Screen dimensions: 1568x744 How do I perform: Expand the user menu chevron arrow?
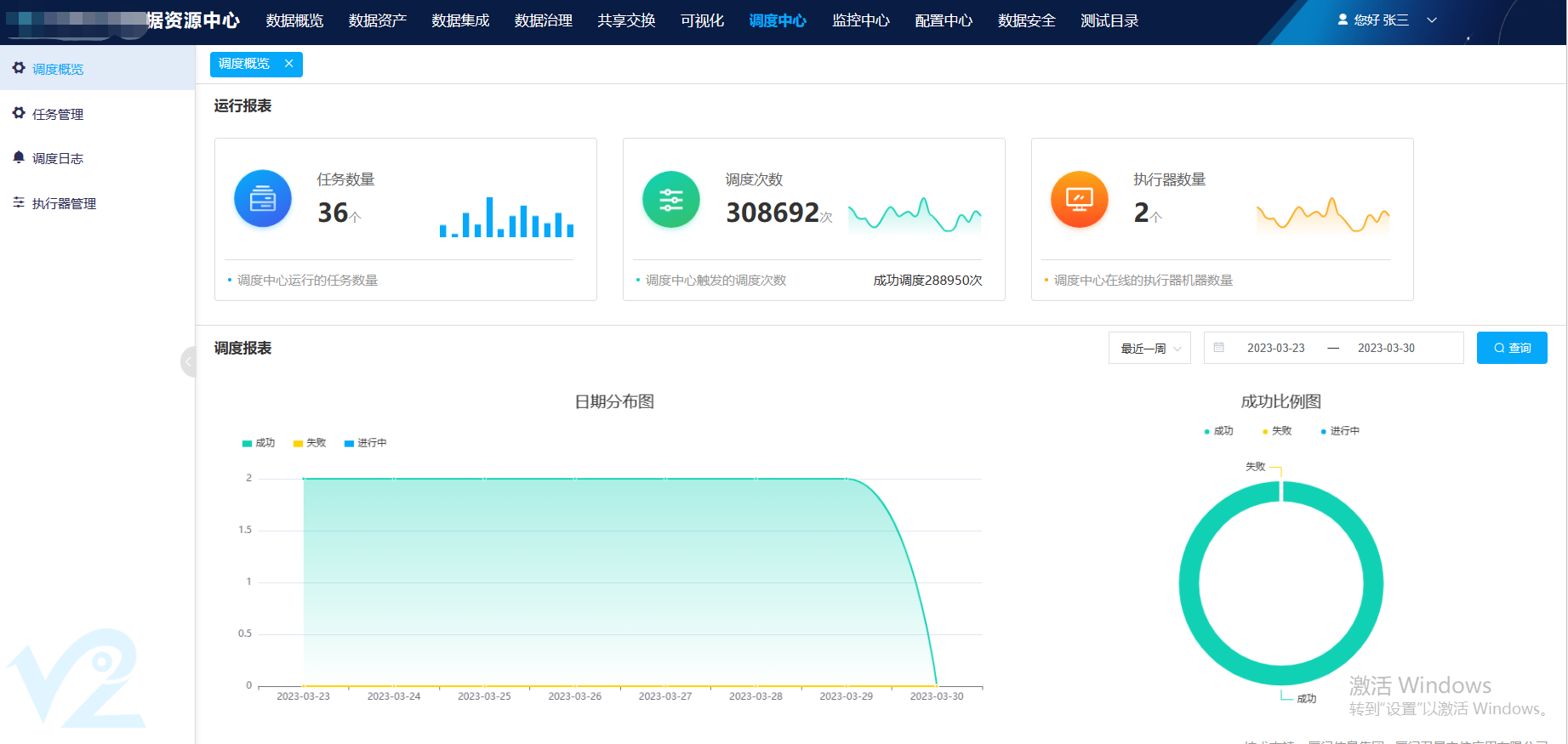(1432, 20)
